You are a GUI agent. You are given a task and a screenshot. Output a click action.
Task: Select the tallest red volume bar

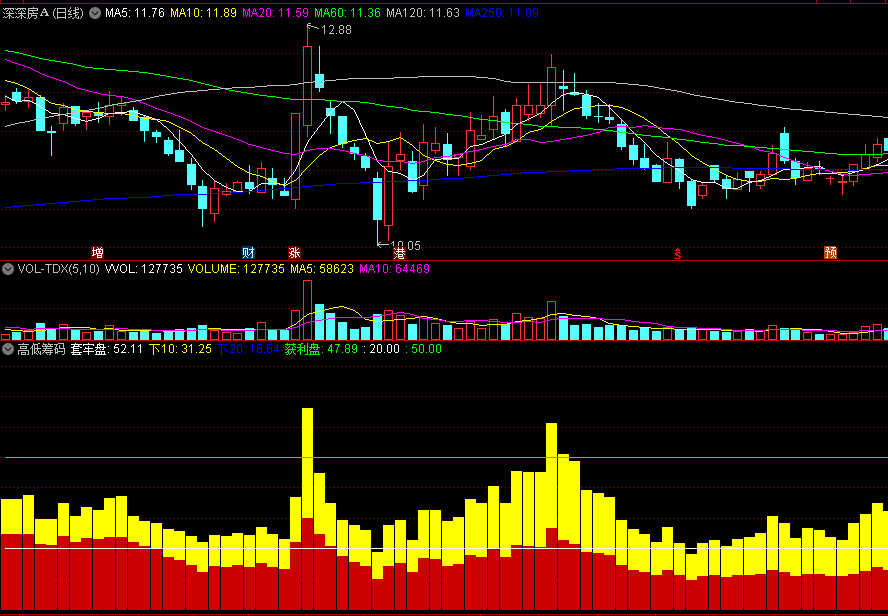click(x=308, y=310)
